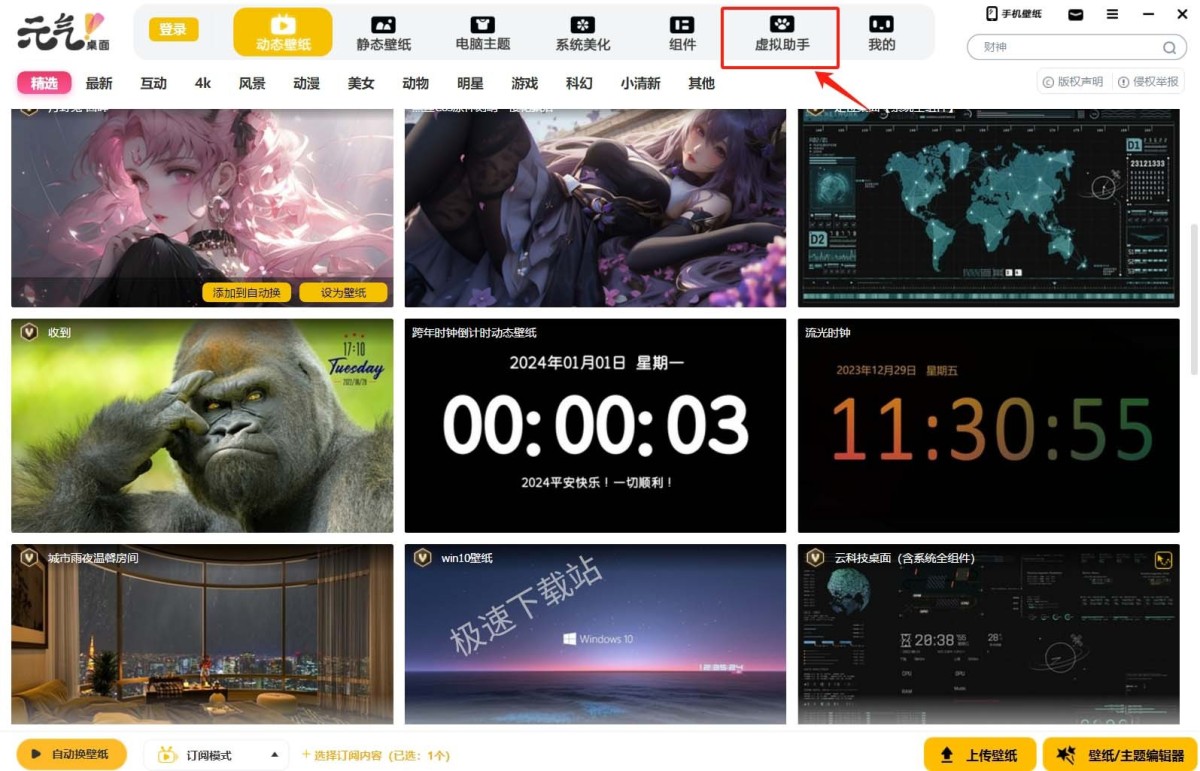This screenshot has height=771, width=1200.
Task: Click 选择订阅内容 to choose subscriptions
Action: (376, 755)
